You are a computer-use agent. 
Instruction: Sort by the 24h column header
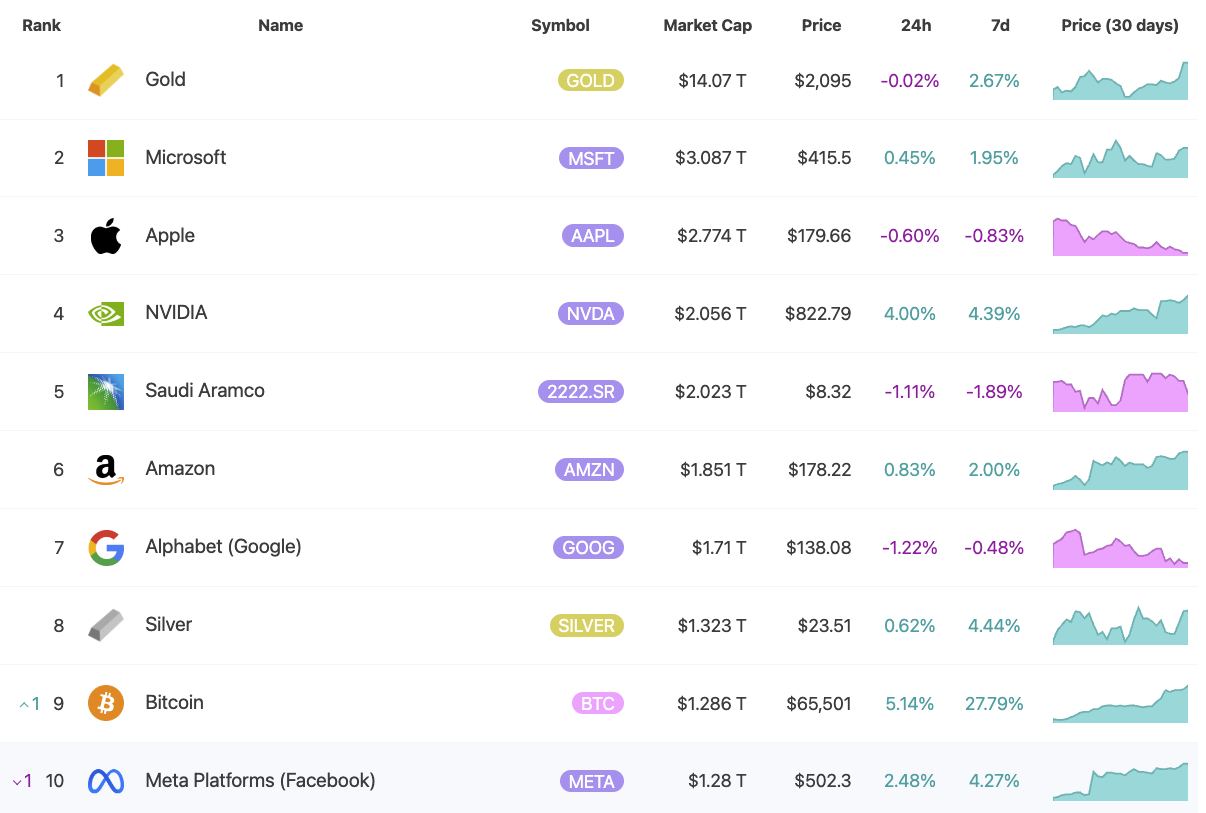pyautogui.click(x=915, y=26)
